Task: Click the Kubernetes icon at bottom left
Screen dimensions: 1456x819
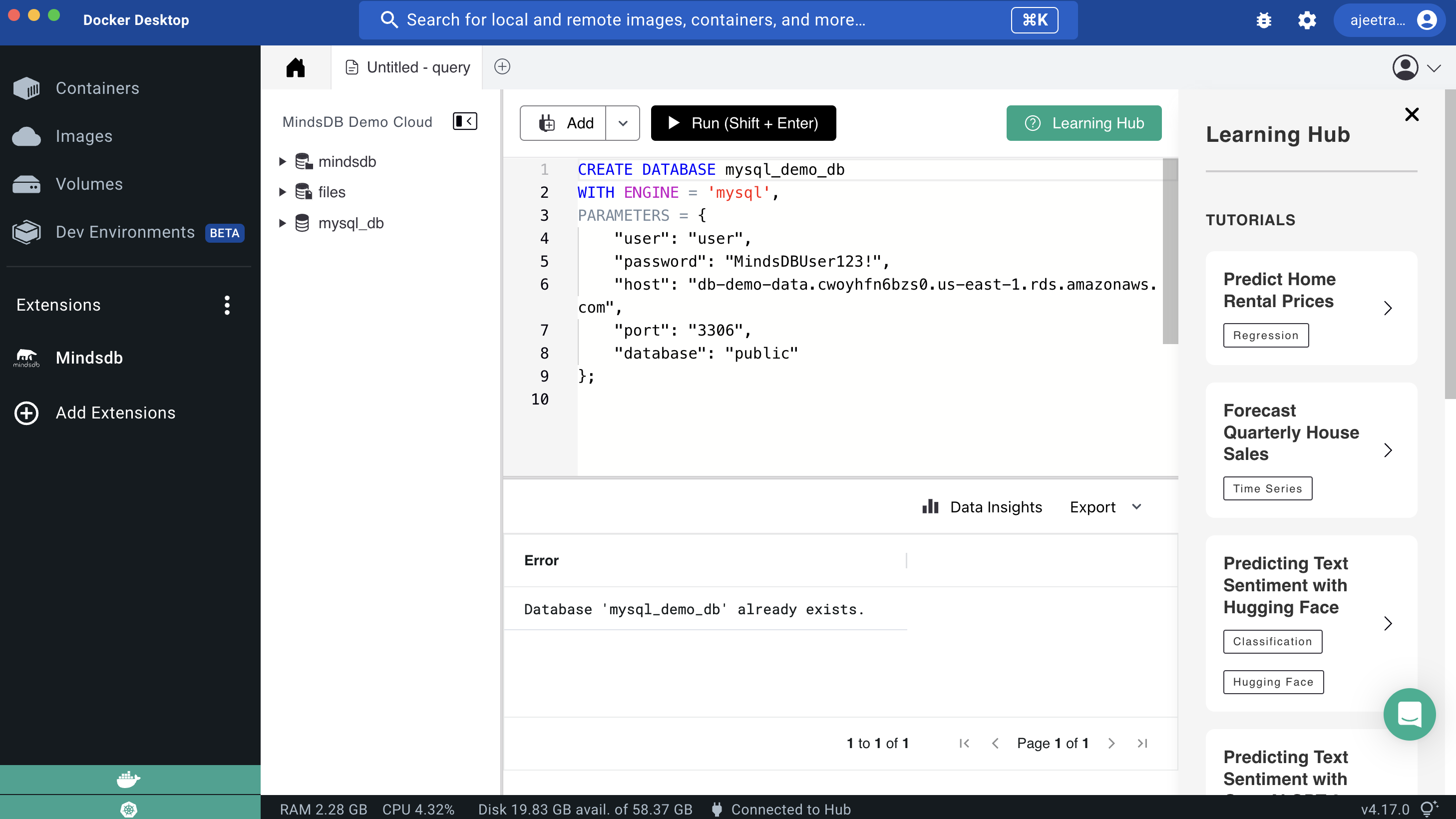Action: (129, 809)
